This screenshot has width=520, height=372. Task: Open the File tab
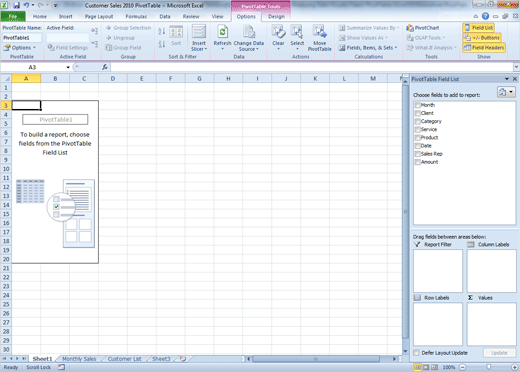click(13, 16)
